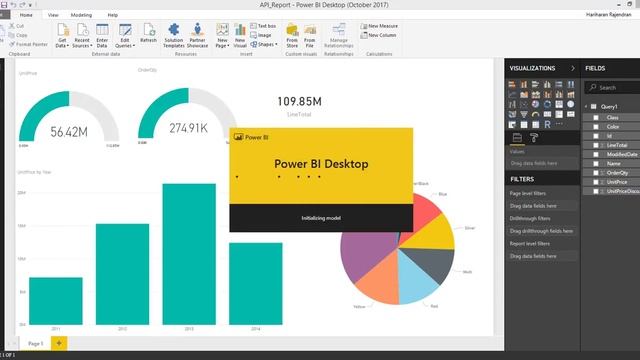
Task: Click the Fields pane Search box
Action: tap(612, 87)
